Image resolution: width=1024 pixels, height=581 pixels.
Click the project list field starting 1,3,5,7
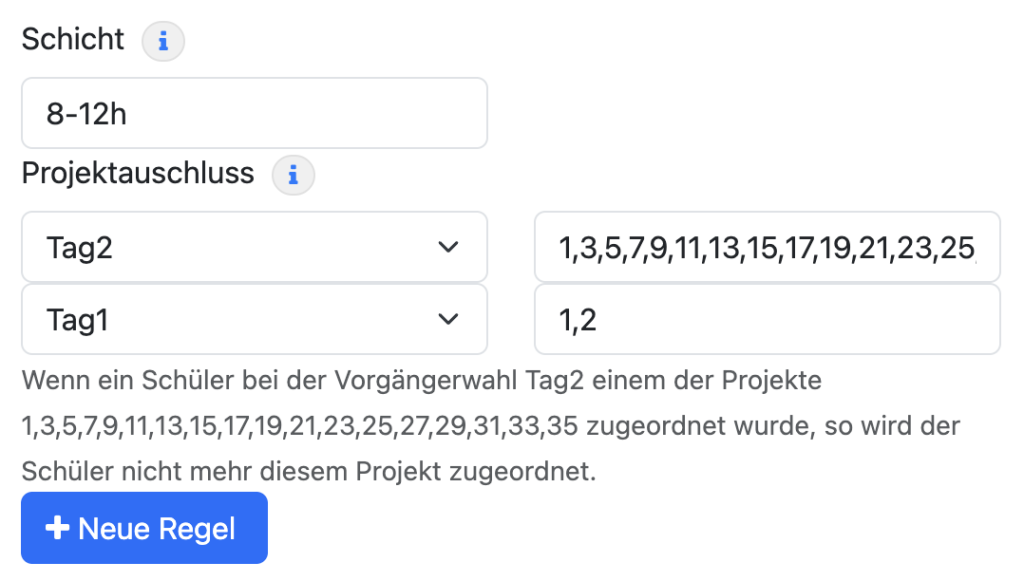click(767, 247)
